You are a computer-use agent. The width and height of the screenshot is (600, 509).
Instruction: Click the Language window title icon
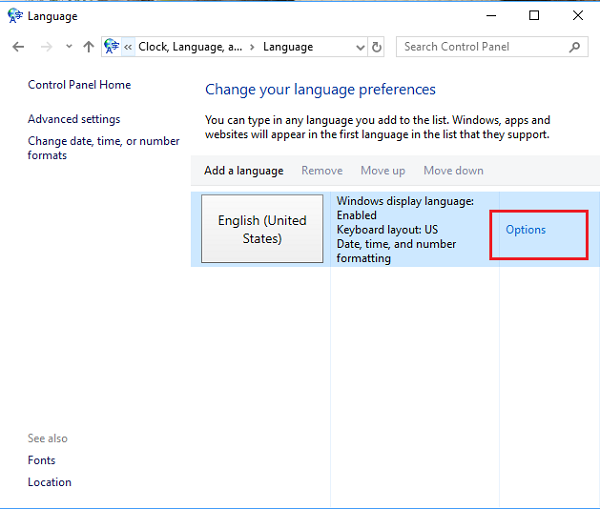14,16
